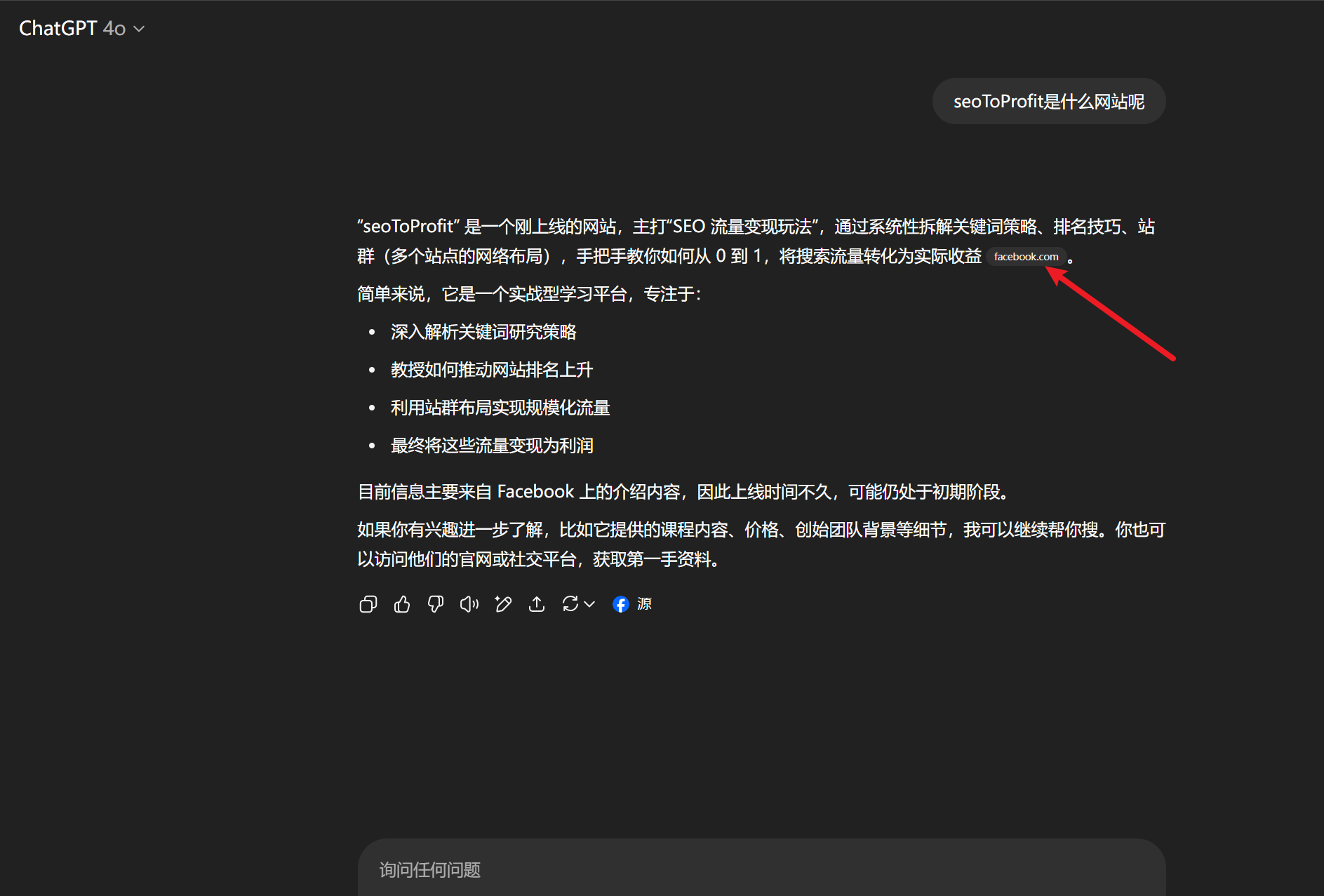Open the facebook.com citation chip
This screenshot has height=896, width=1324.
click(1026, 257)
